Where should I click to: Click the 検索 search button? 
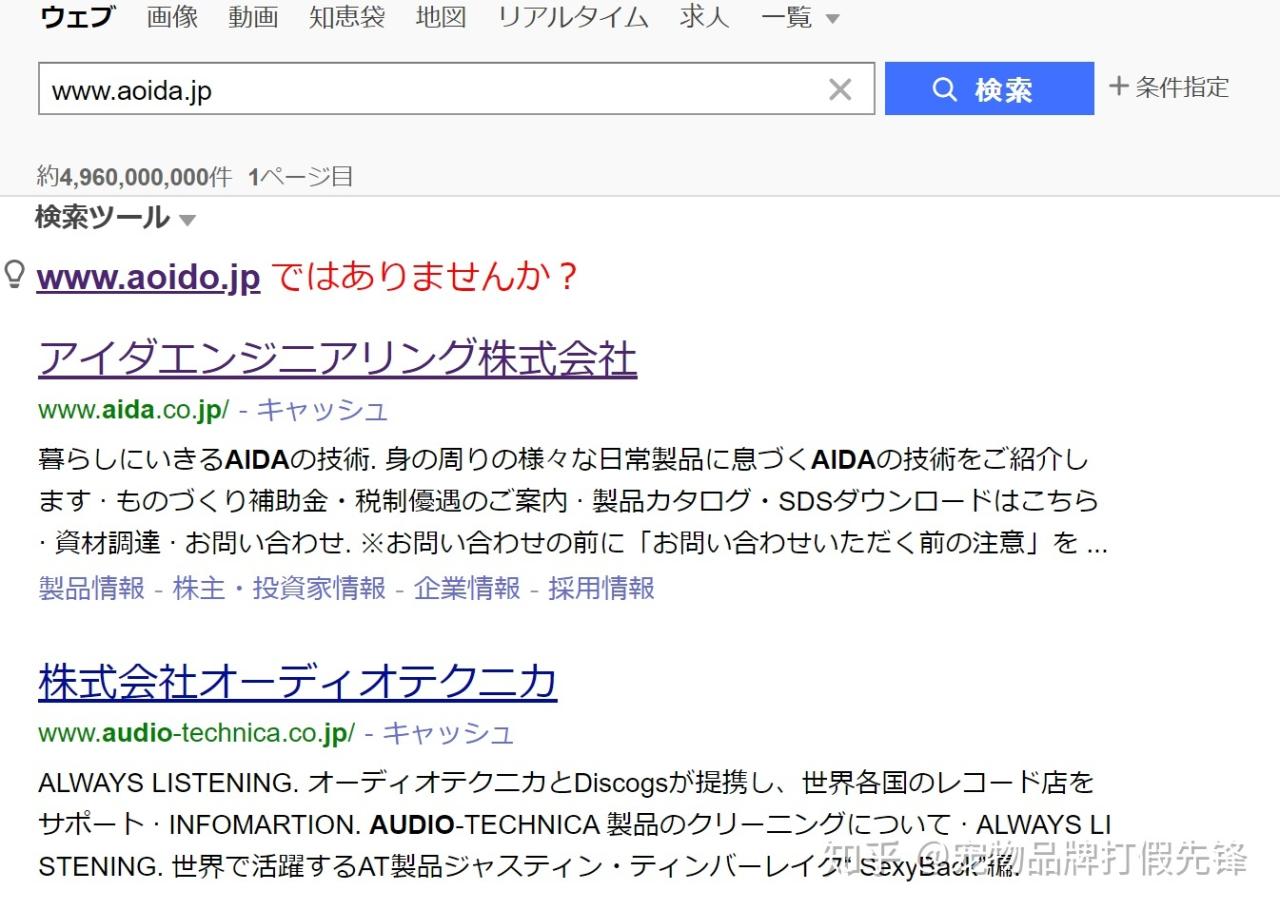989,89
